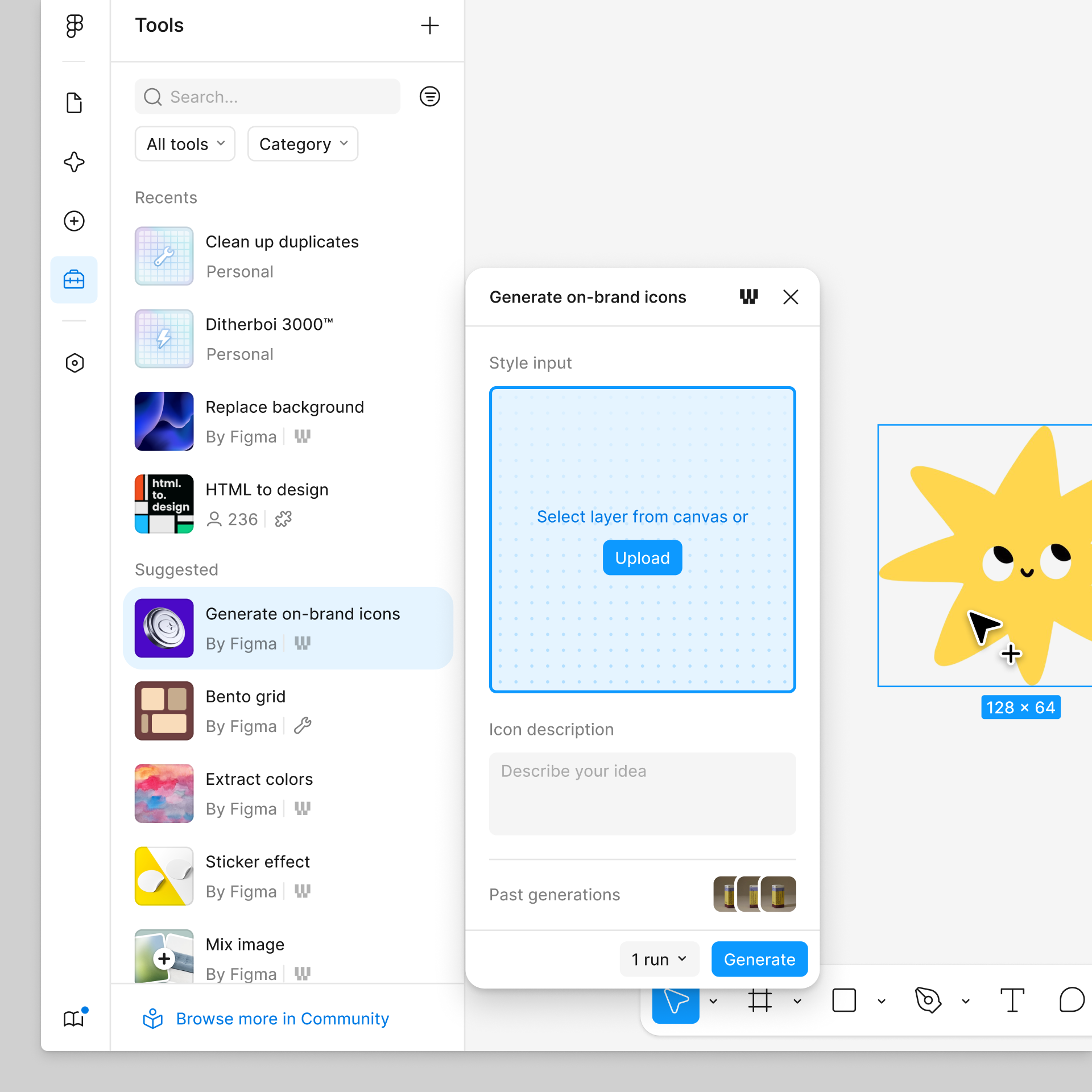
Task: Click the Weave icon under Sticker effect
Action: (x=303, y=891)
